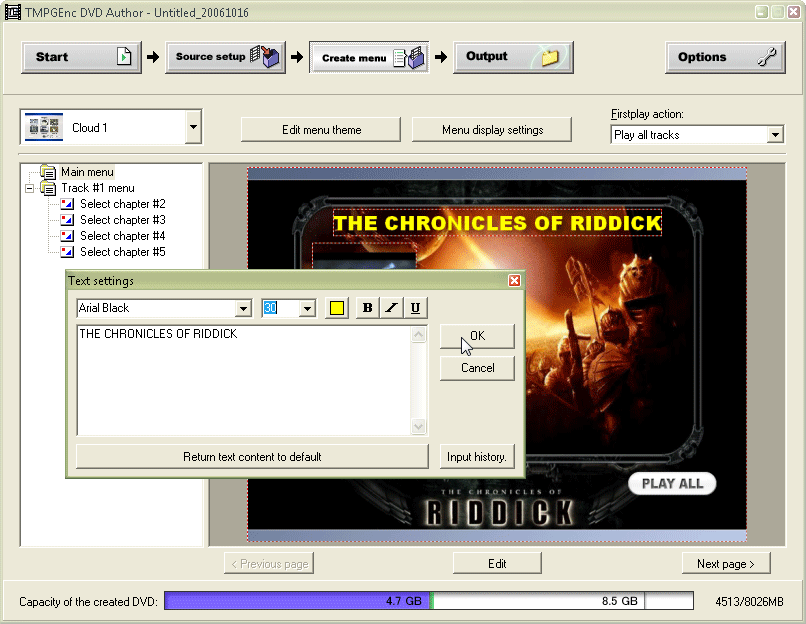Image resolution: width=806 pixels, height=624 pixels.
Task: Go to the Start step
Action: click(81, 57)
